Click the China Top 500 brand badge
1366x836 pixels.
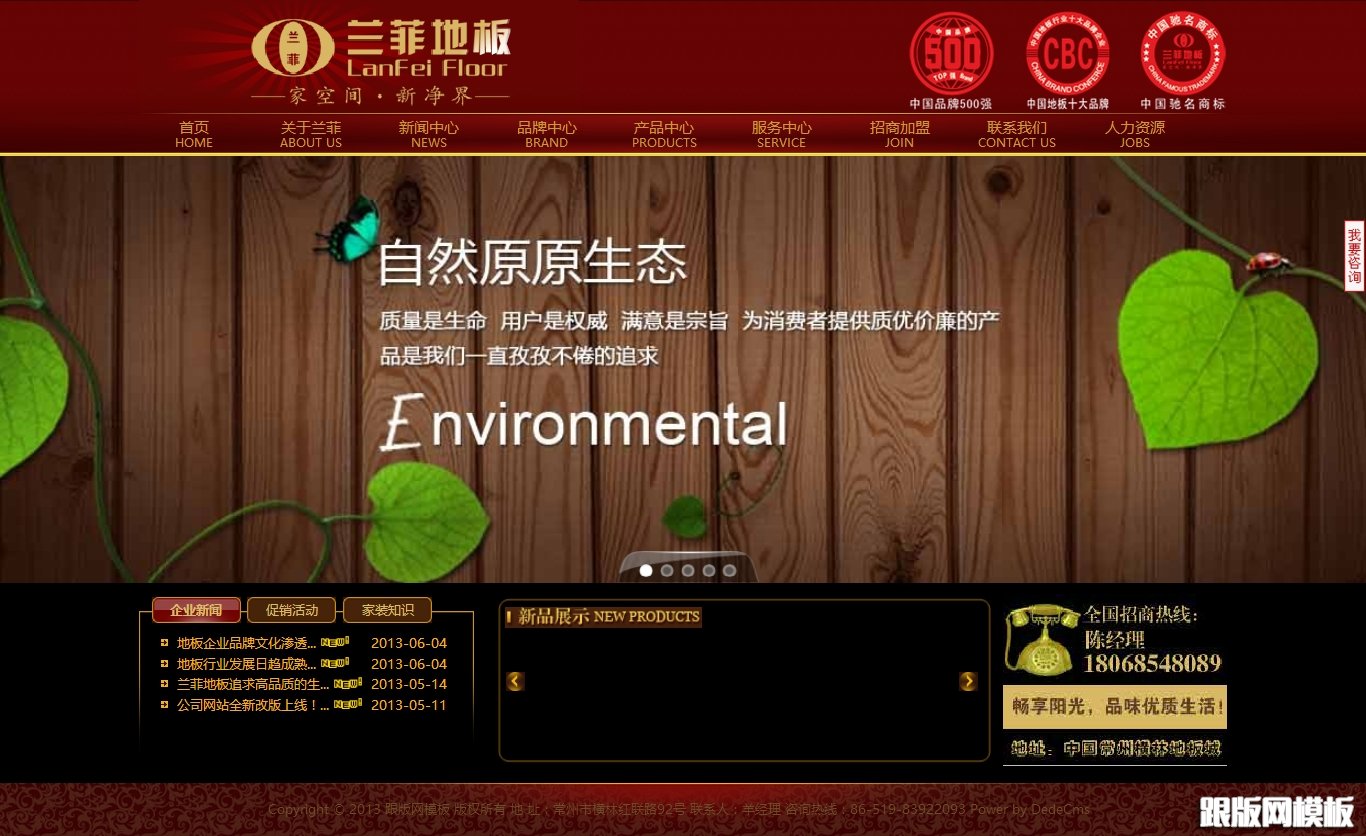click(x=951, y=61)
